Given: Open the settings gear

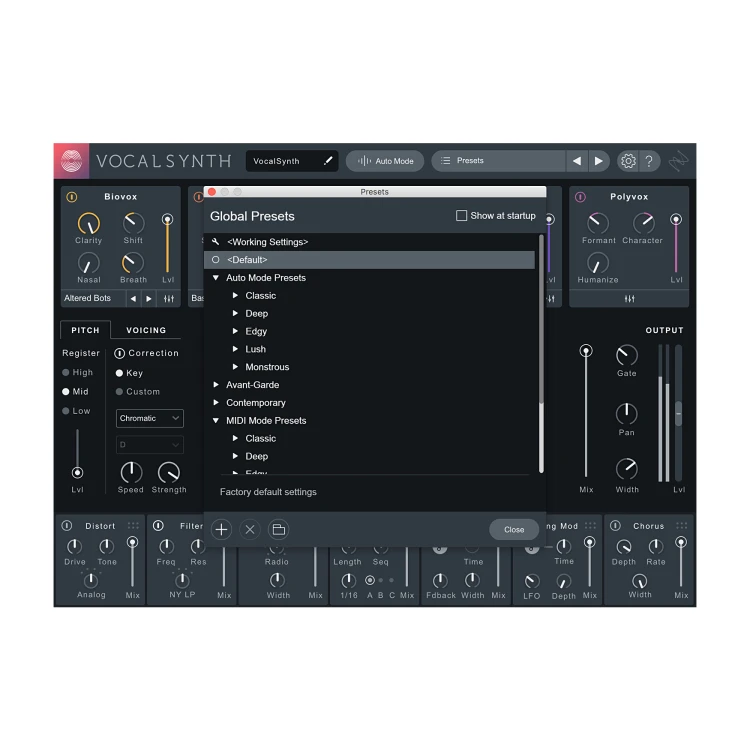Looking at the screenshot, I should 628,161.
